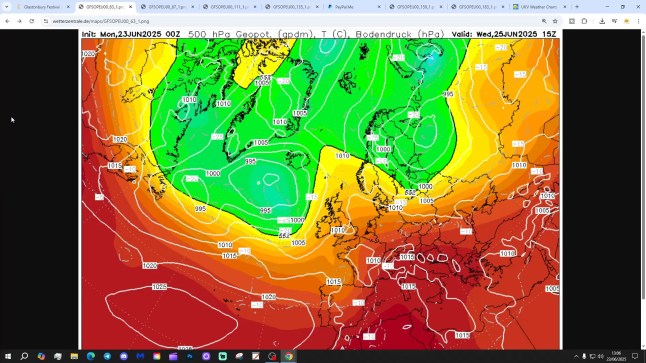646x363 pixels.
Task: Switch to the UKV Weather Charts tab
Action: coord(540,7)
